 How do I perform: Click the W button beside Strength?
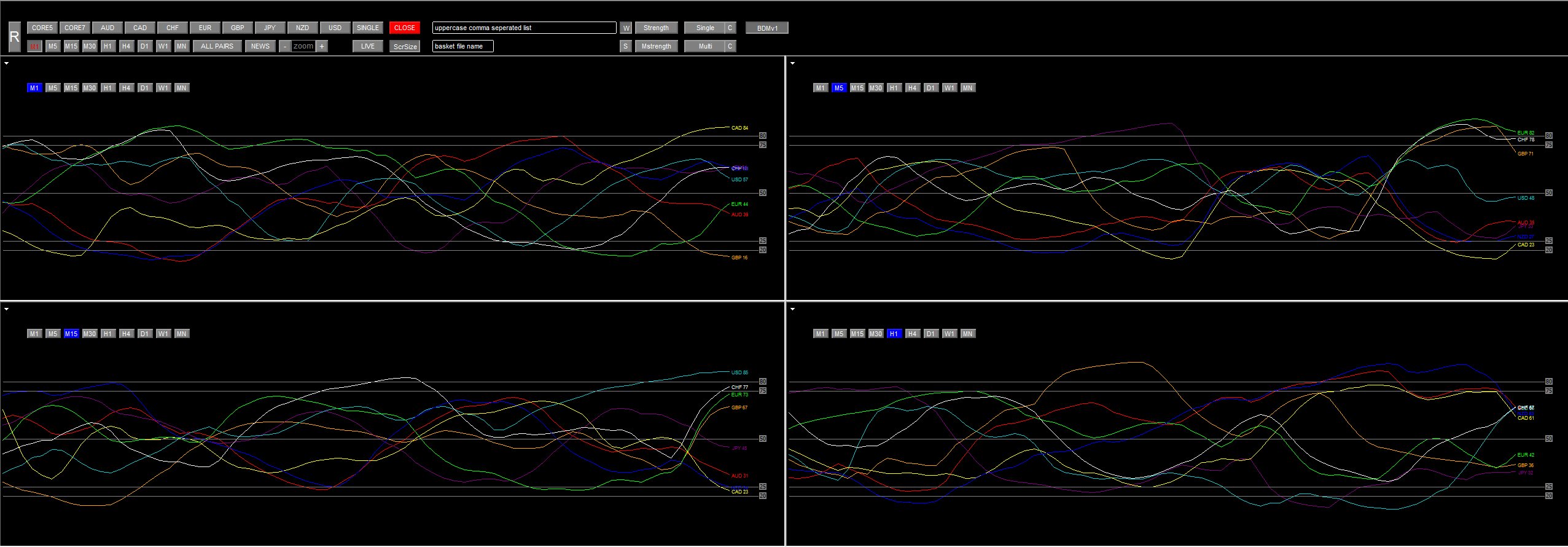click(626, 28)
